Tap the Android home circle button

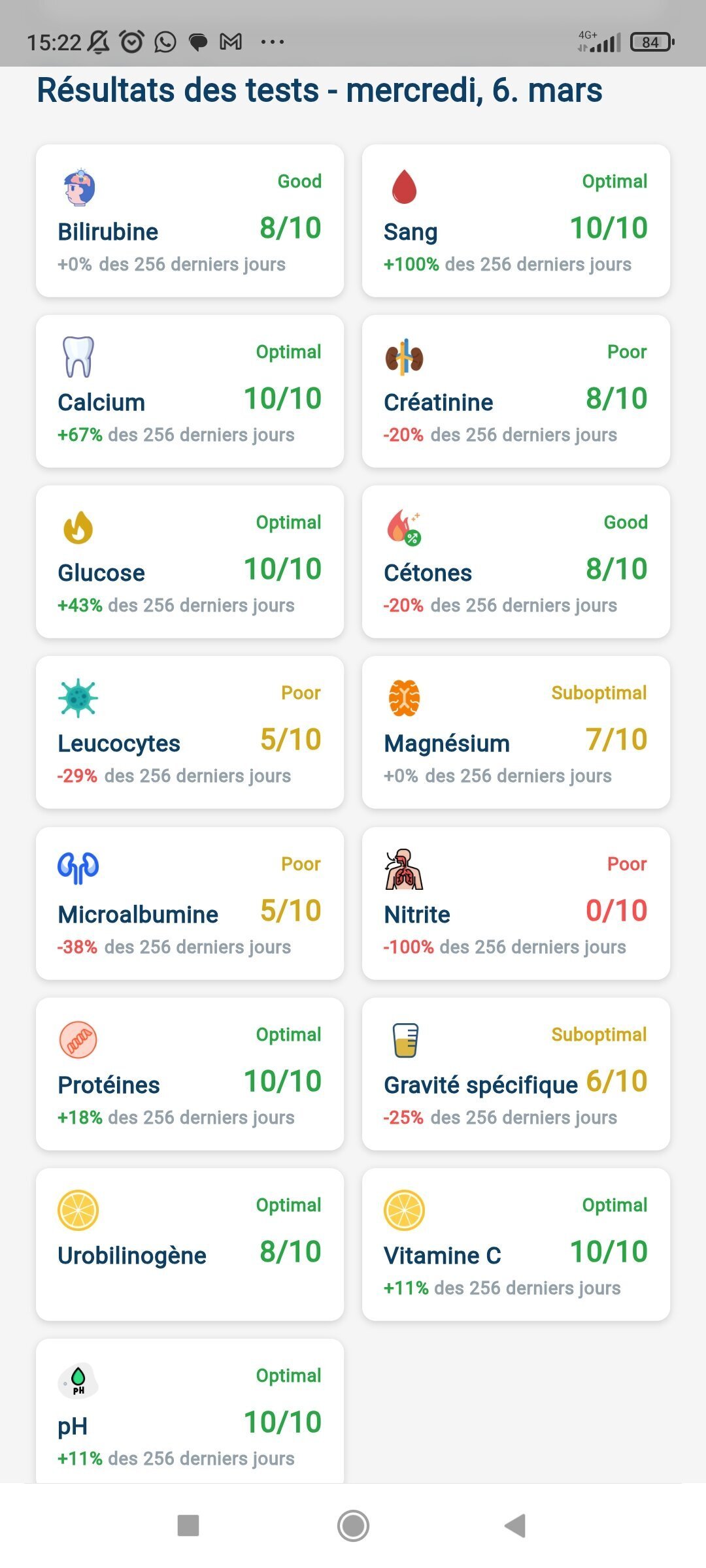pyautogui.click(x=353, y=1526)
